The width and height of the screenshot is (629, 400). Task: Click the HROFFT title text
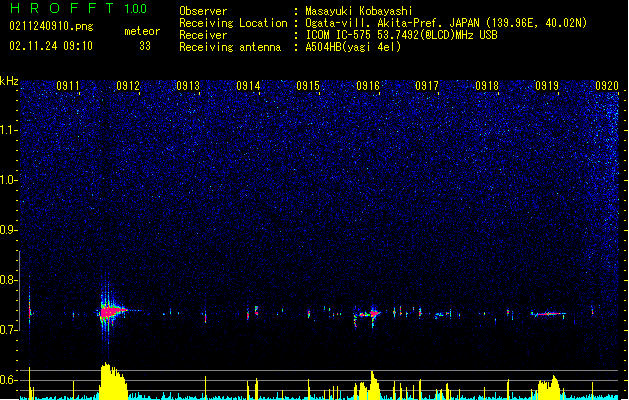coord(62,8)
